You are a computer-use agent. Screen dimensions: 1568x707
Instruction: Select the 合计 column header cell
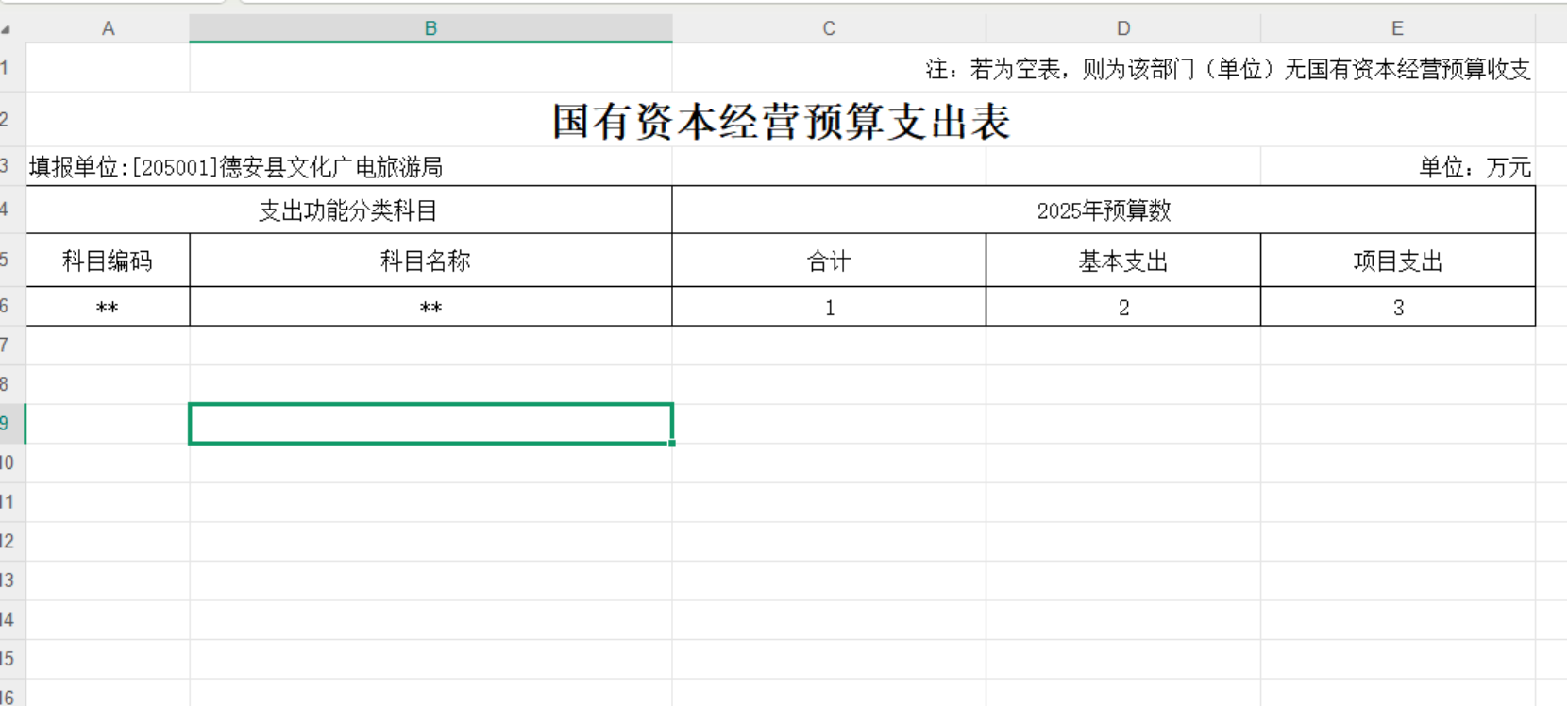point(829,261)
